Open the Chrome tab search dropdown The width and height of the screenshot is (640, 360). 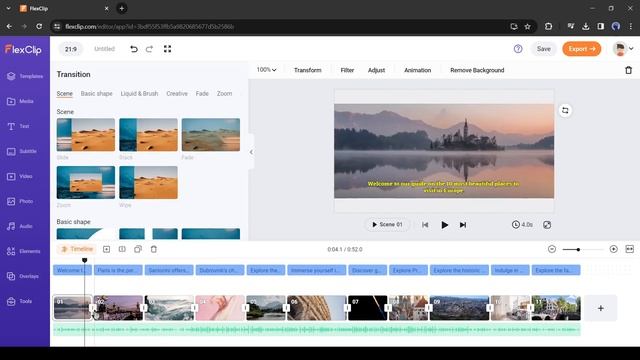8,8
